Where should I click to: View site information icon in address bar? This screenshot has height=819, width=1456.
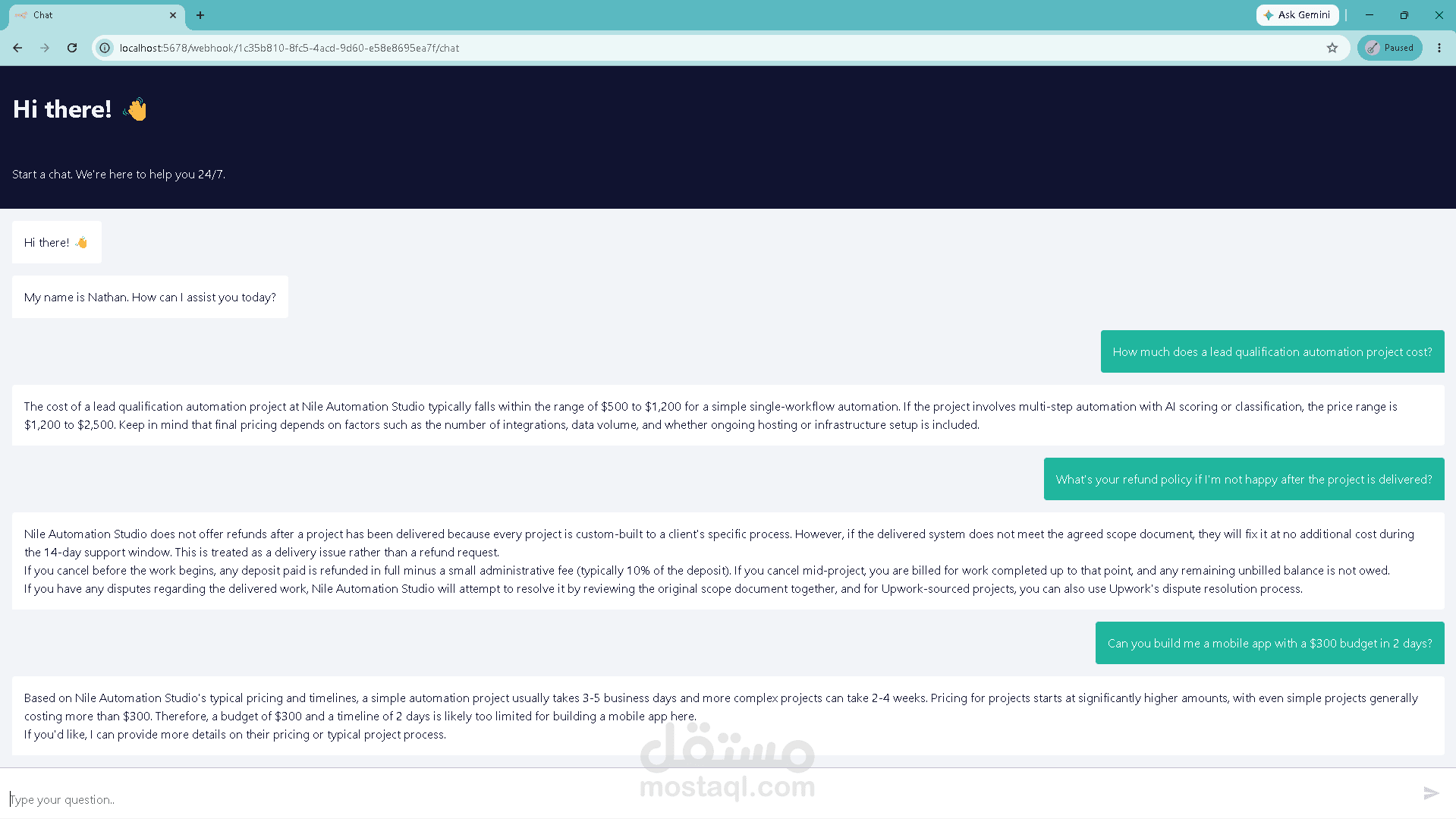[x=105, y=48]
